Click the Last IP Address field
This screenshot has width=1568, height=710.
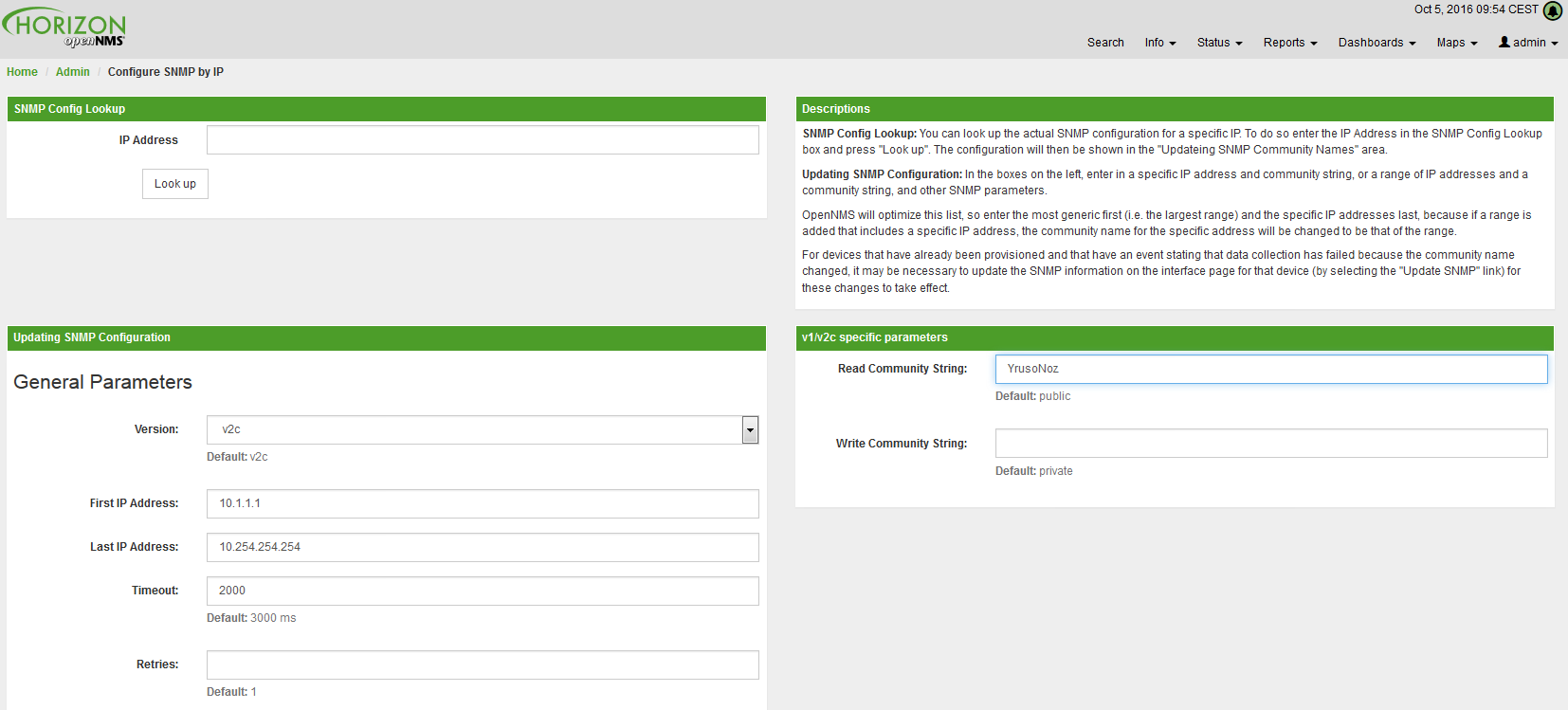(483, 547)
